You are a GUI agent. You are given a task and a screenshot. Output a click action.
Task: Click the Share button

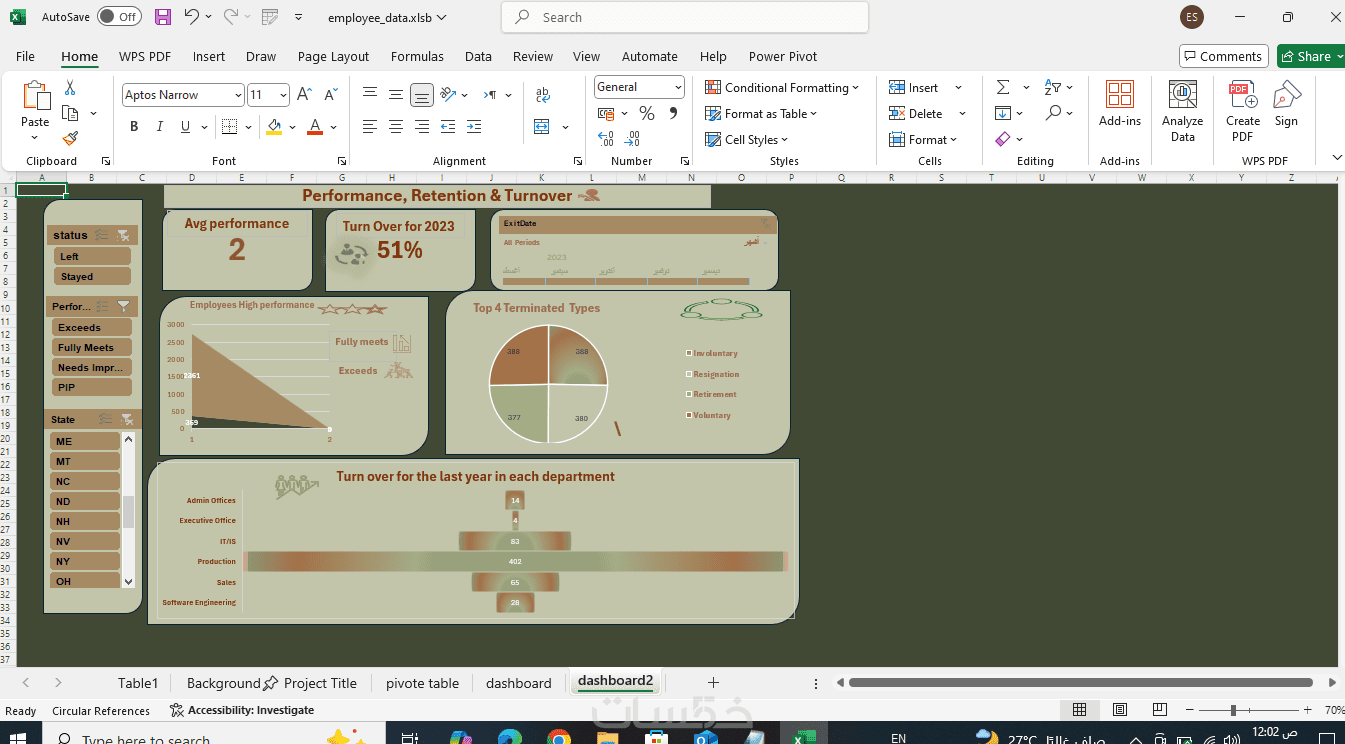tap(1310, 56)
